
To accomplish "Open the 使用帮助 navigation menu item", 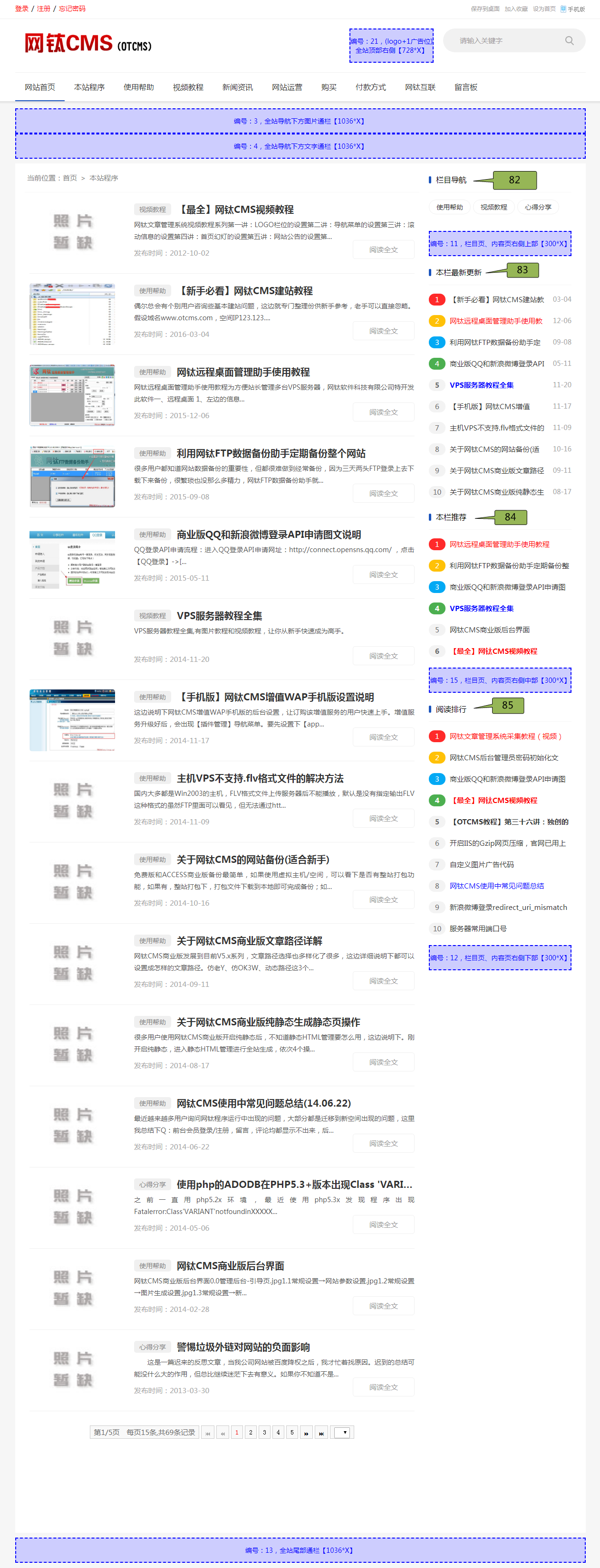I will pos(138,87).
